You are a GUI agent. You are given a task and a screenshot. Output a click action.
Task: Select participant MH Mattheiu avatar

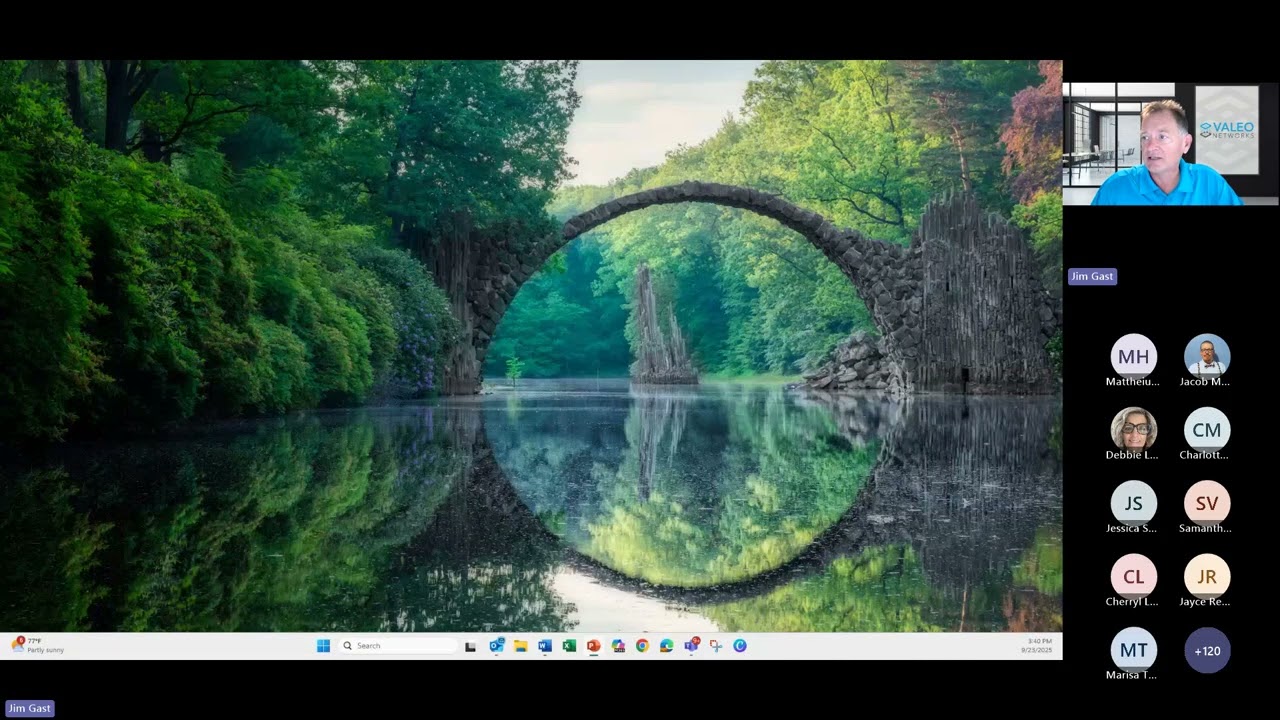1133,357
